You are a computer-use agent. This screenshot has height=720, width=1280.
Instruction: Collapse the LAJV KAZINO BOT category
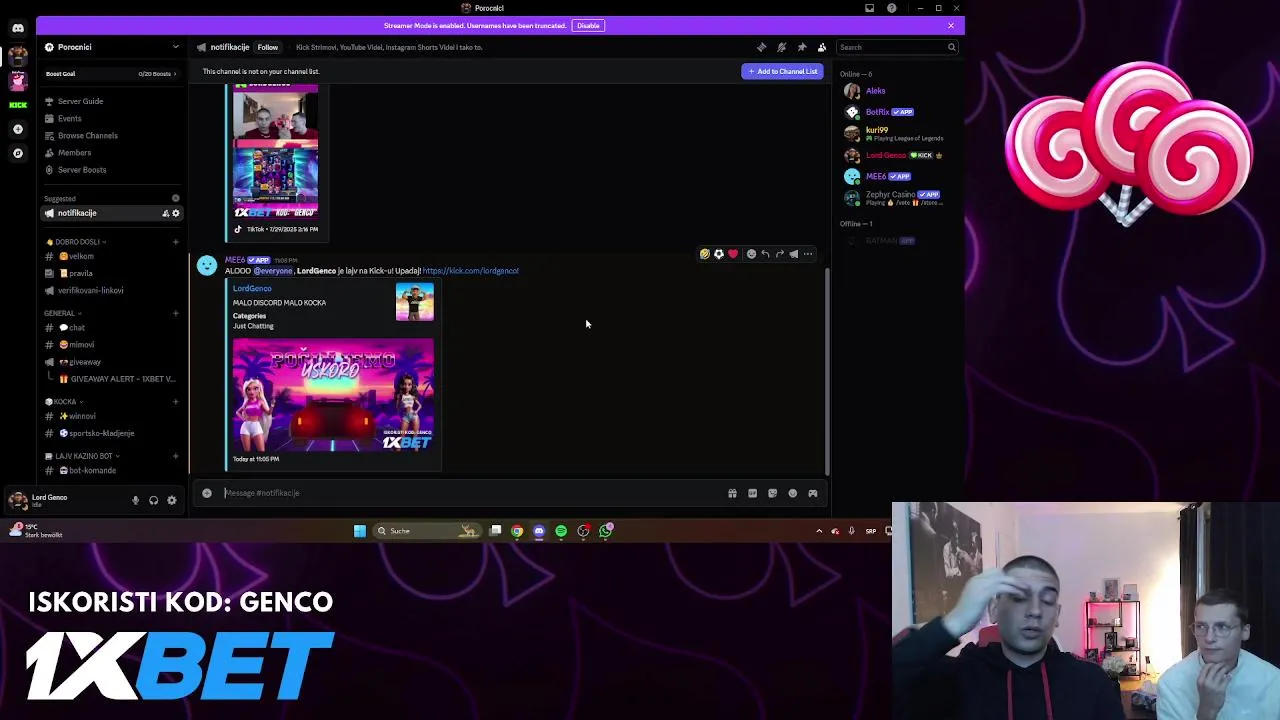coord(83,456)
